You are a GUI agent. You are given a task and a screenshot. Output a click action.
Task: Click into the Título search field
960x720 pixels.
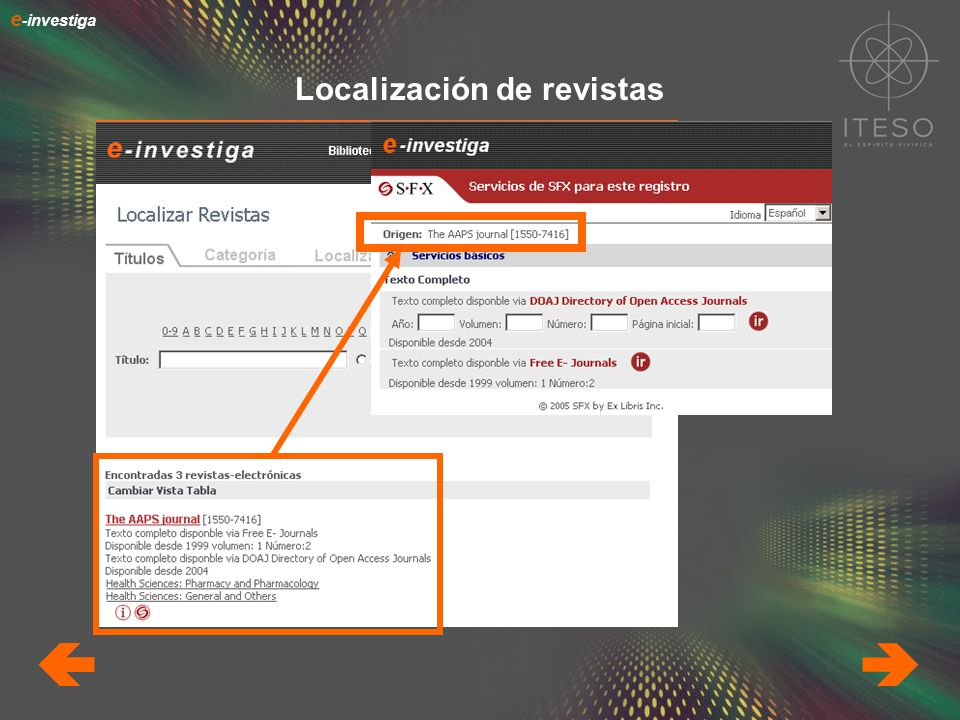(253, 359)
